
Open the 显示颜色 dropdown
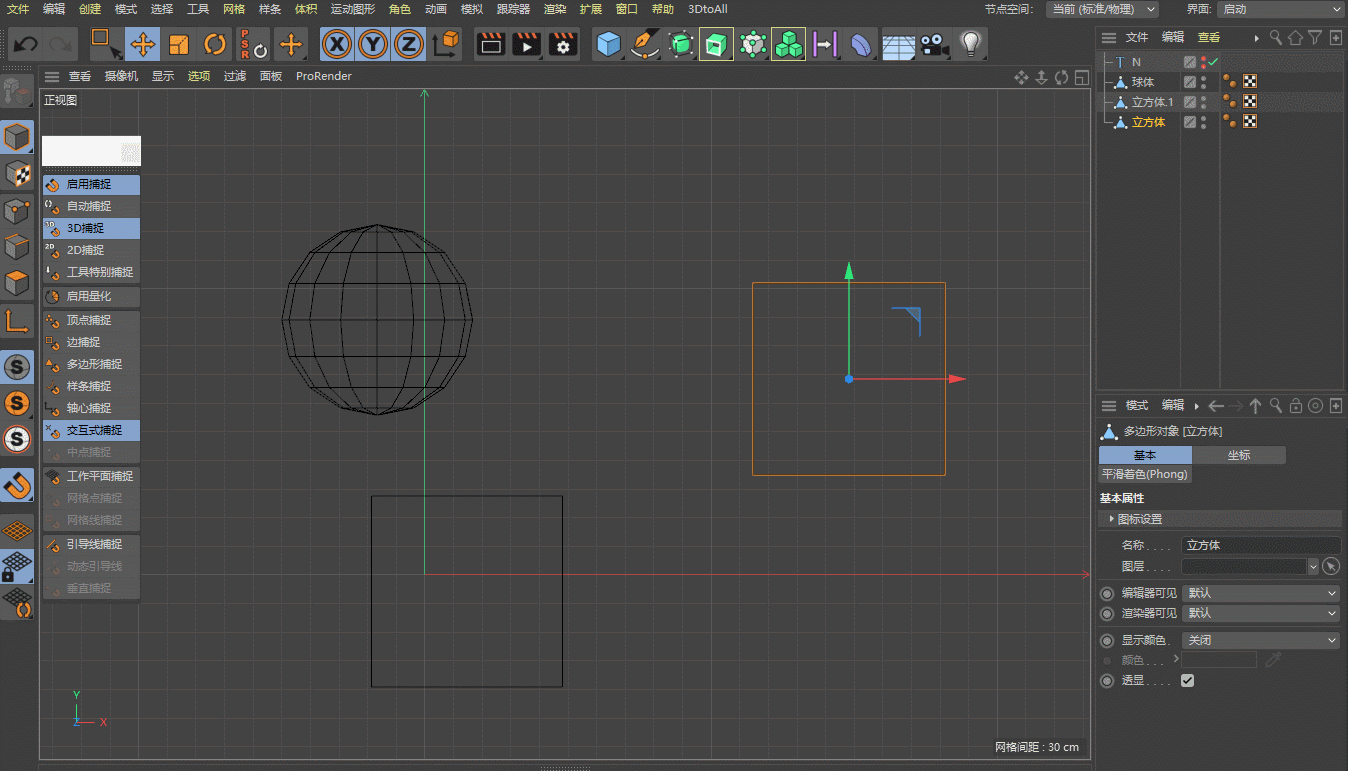point(1260,640)
